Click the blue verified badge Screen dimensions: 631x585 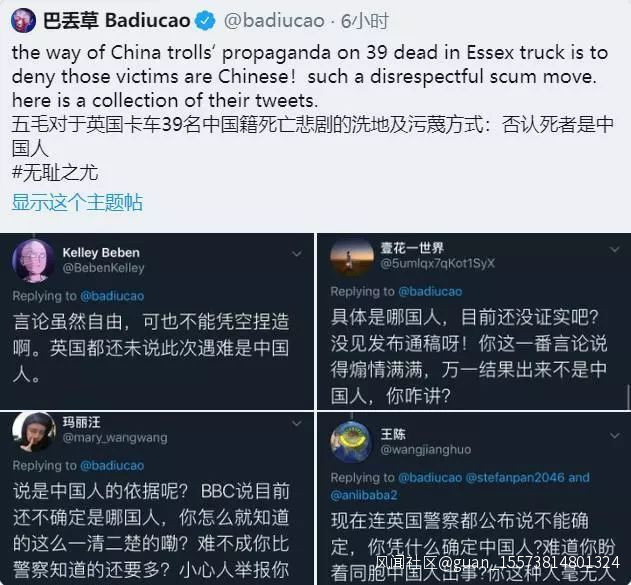[205, 21]
